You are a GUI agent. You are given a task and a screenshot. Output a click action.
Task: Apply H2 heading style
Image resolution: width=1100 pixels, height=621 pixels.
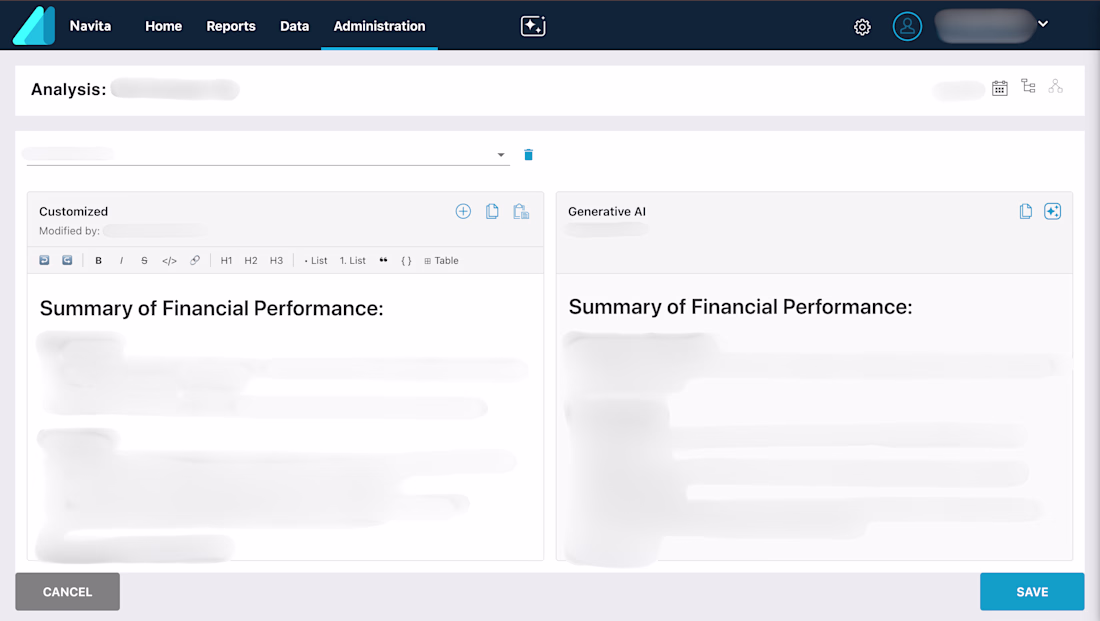(250, 260)
